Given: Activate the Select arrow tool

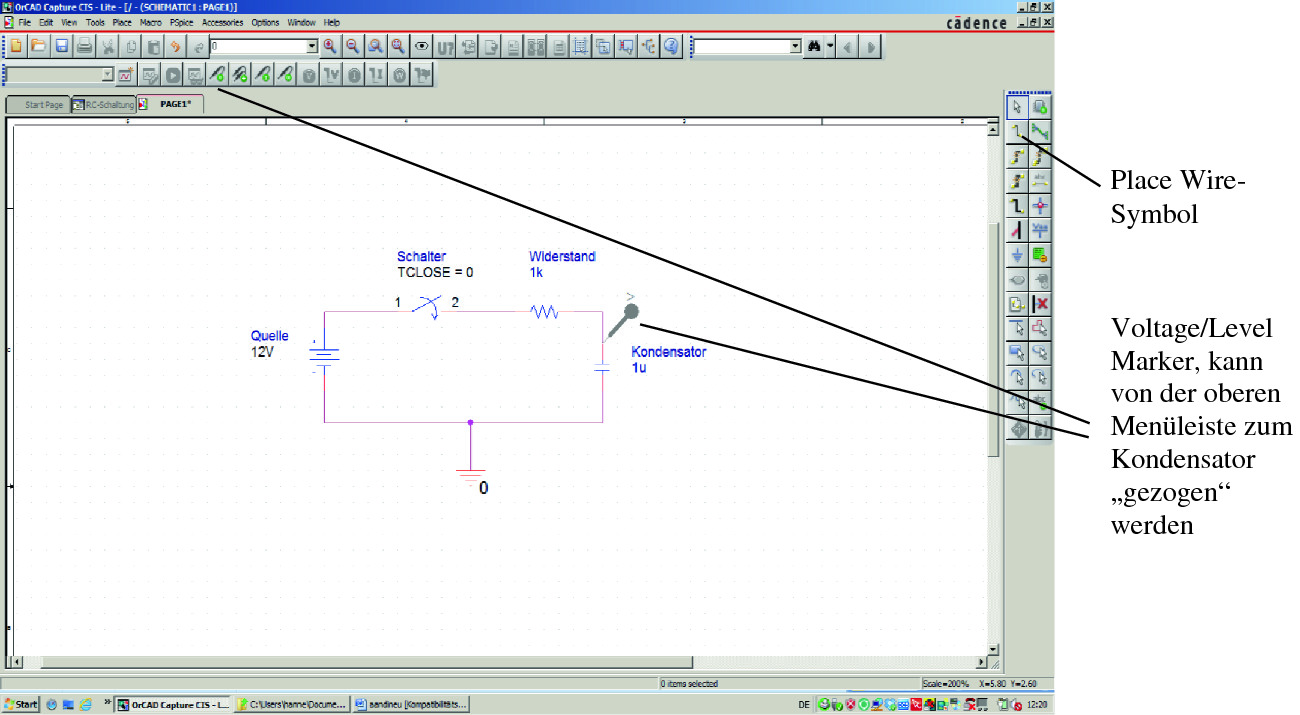Looking at the screenshot, I should point(1017,107).
